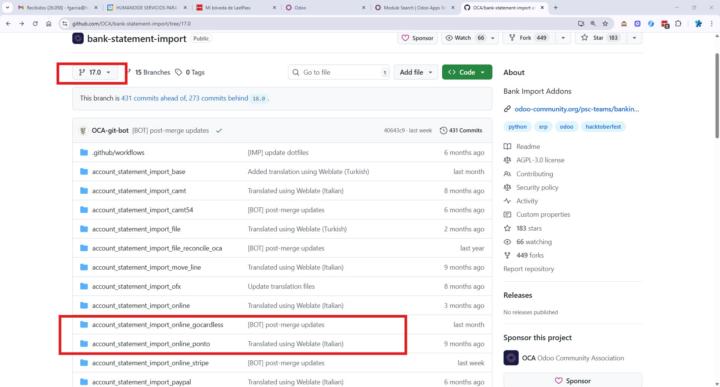The height and width of the screenshot is (387, 720).
Task: Open the 0 Tags link
Action: click(190, 73)
